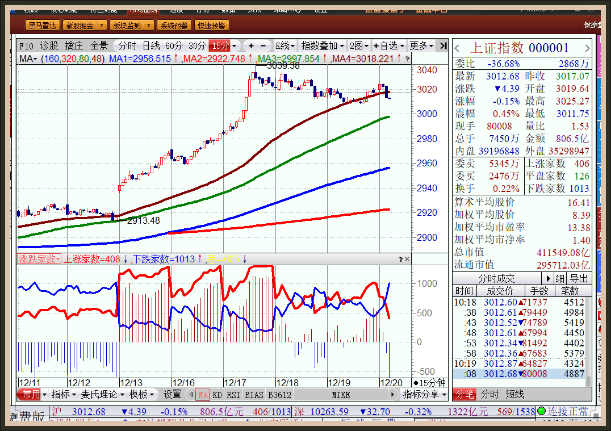This screenshot has height=431, width=611.
Task: Click the first orange button on the top toolbar
Action: (x=43, y=25)
